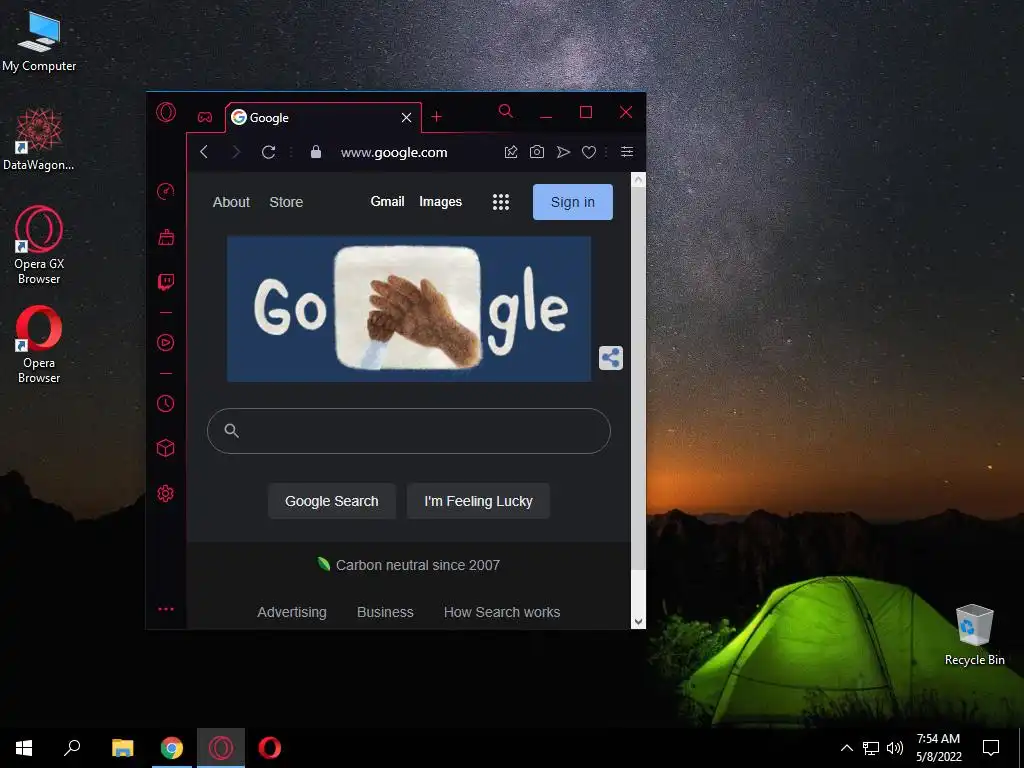Click the www.google.com address bar
The height and width of the screenshot is (768, 1024).
[x=394, y=152]
